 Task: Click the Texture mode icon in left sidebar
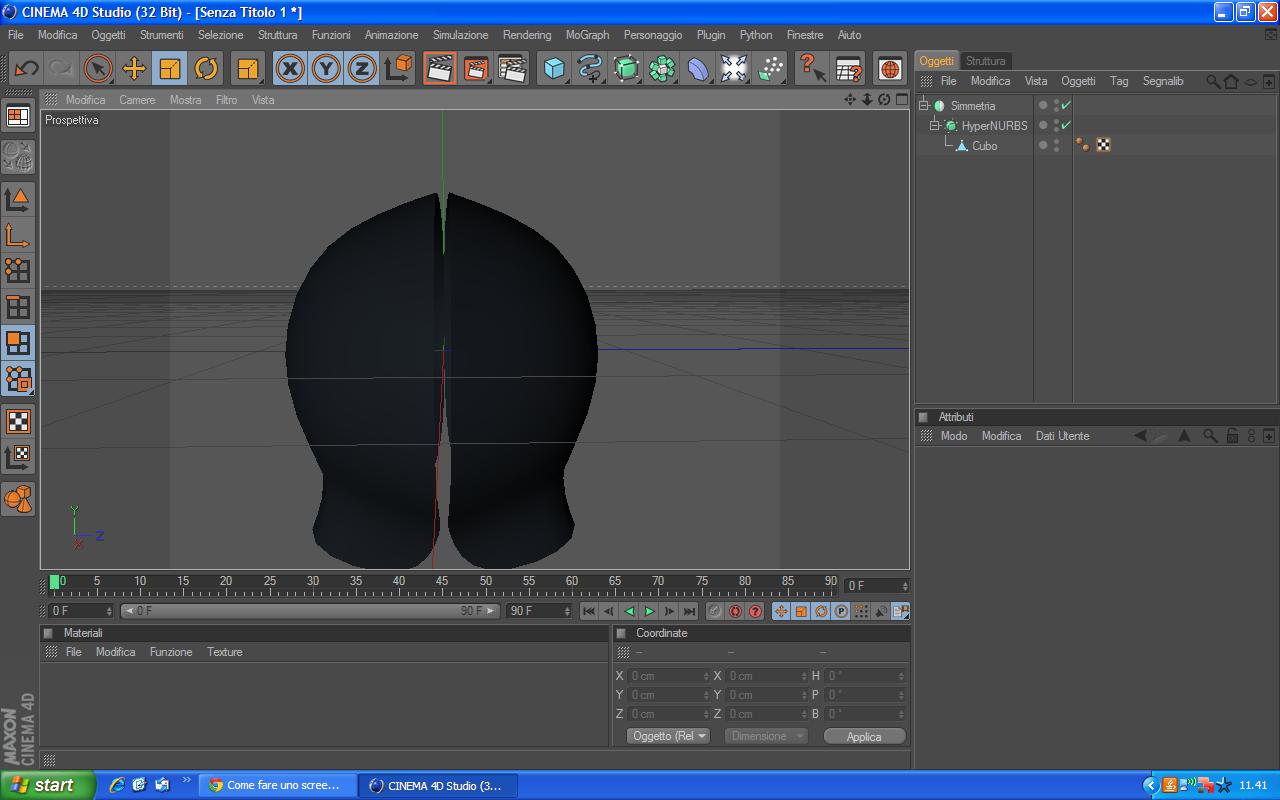18,421
